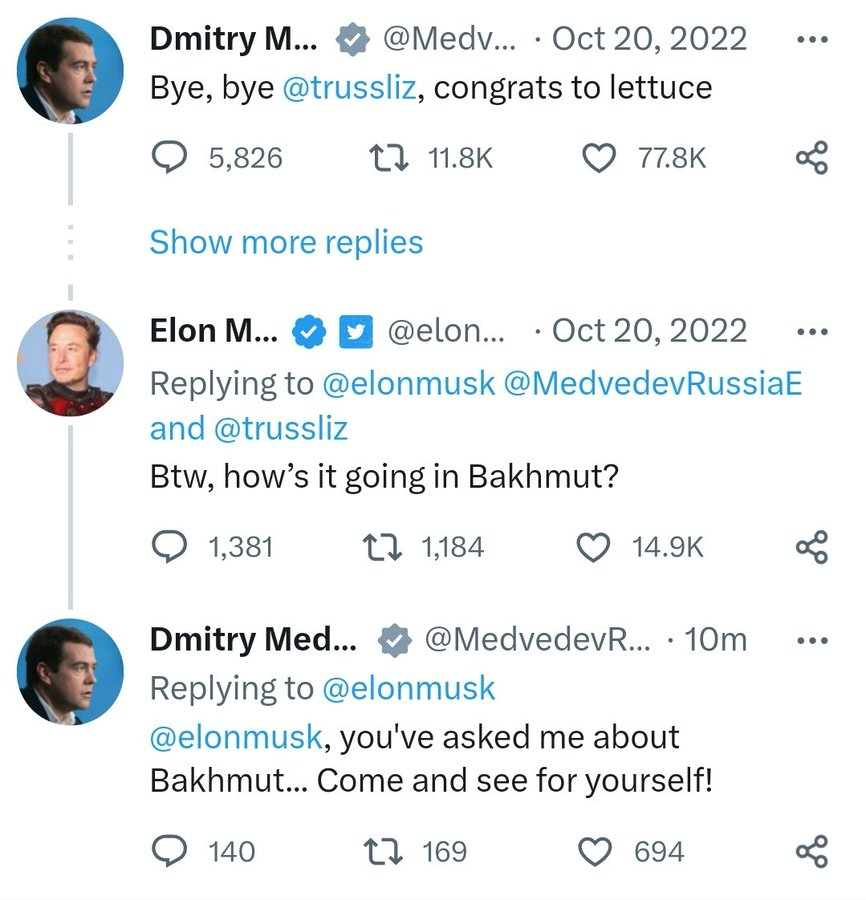This screenshot has width=866, height=900.
Task: Retweet the "how's it going in Bakhmut" tweet
Action: point(381,547)
